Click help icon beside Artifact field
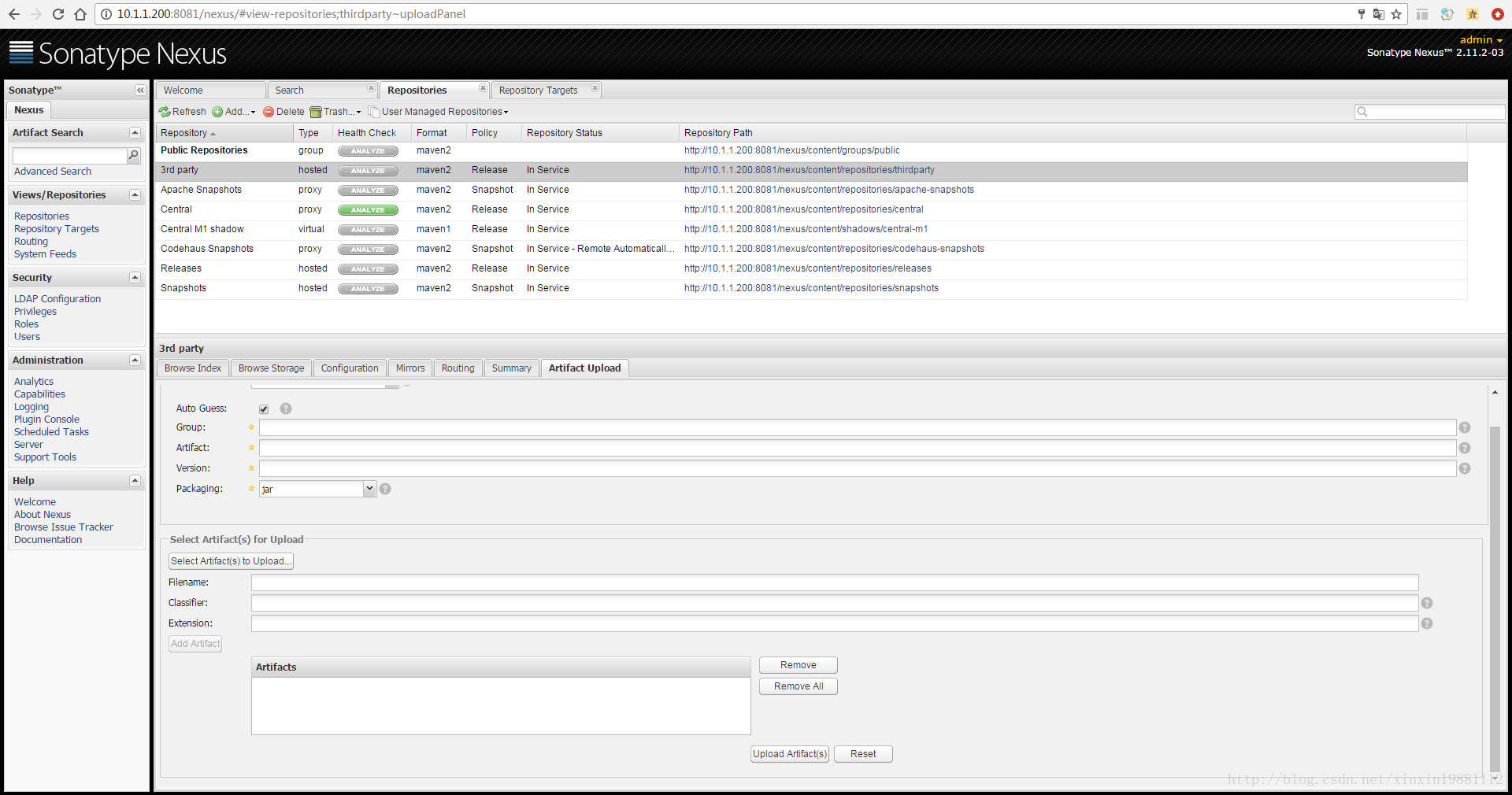The height and width of the screenshot is (795, 1512). click(1465, 448)
